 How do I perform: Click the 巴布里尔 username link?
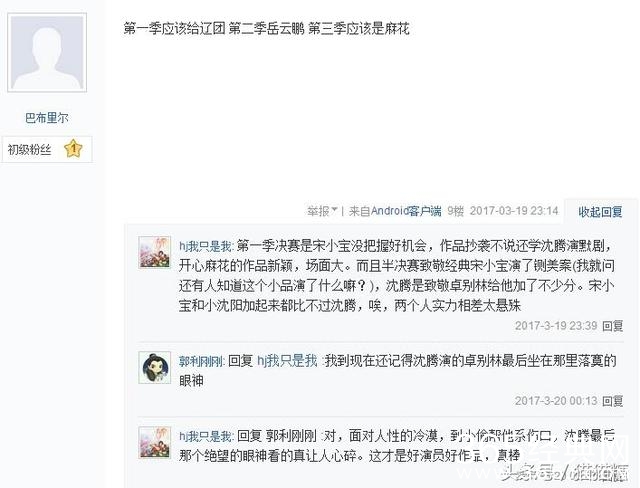point(47,118)
